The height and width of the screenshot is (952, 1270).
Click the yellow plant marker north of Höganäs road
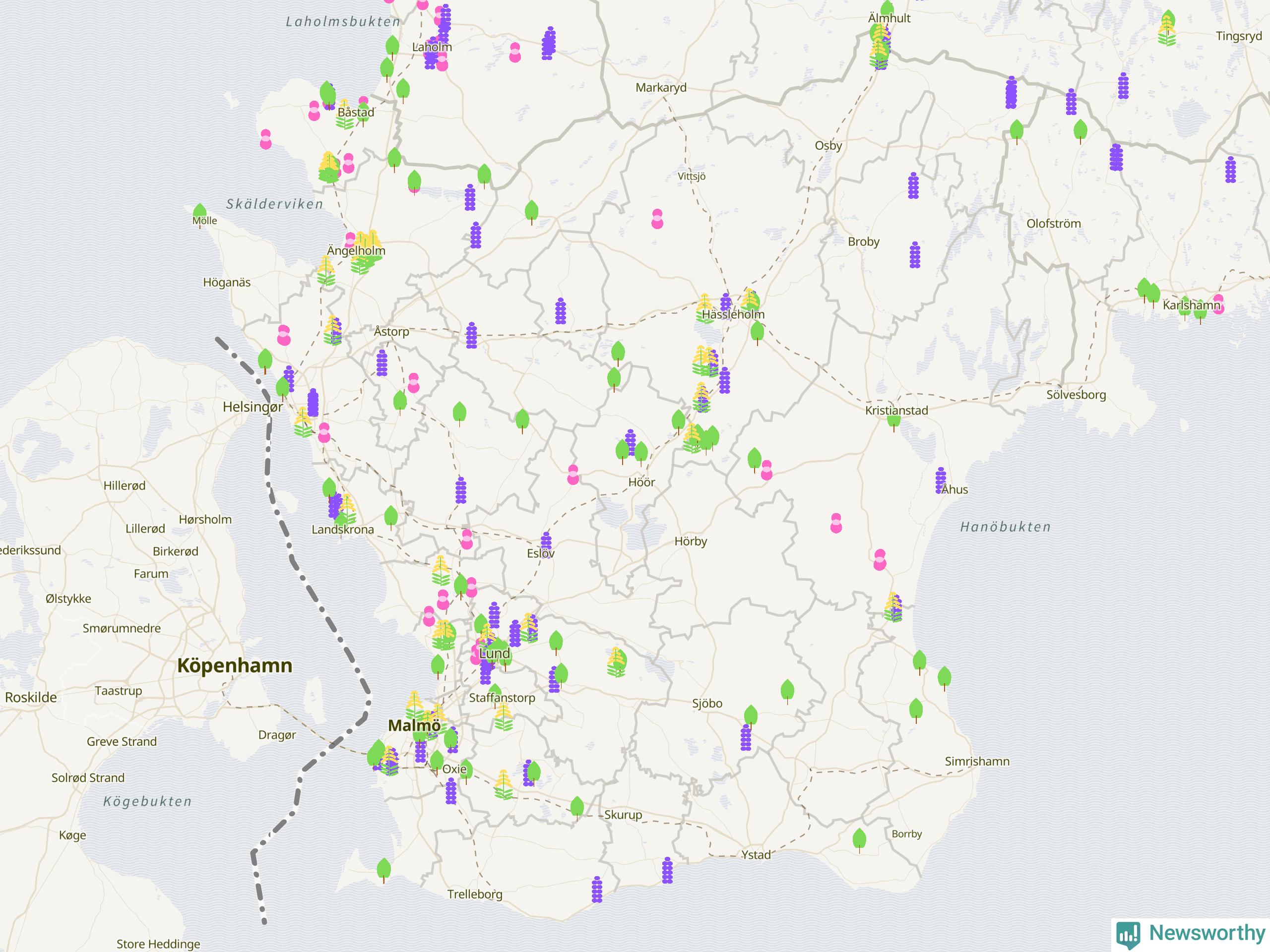[326, 271]
